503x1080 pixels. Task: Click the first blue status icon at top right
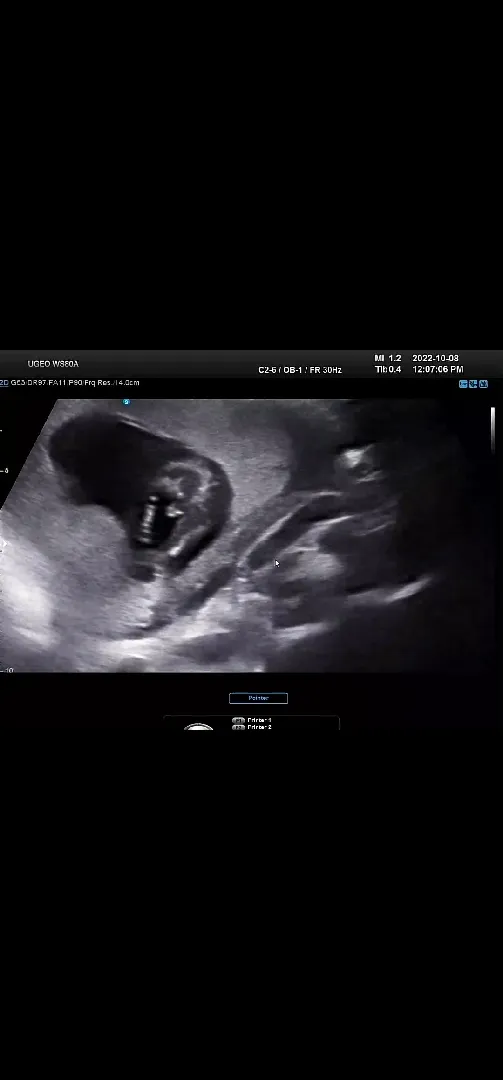tap(464, 384)
